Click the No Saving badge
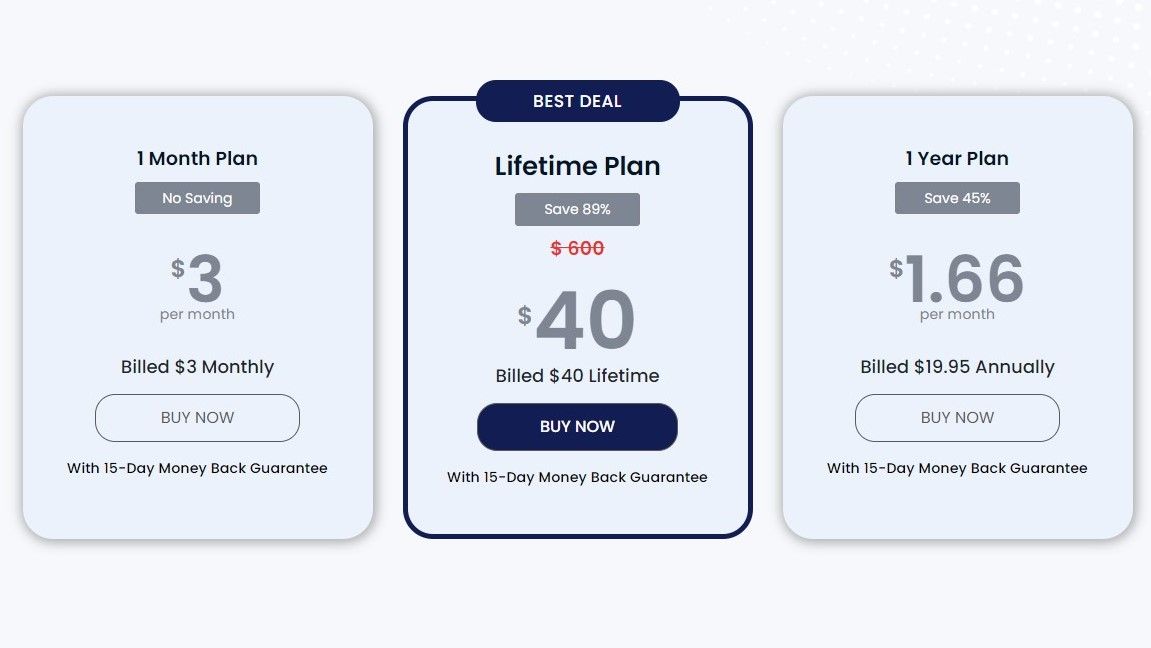The height and width of the screenshot is (648, 1151). point(197,197)
